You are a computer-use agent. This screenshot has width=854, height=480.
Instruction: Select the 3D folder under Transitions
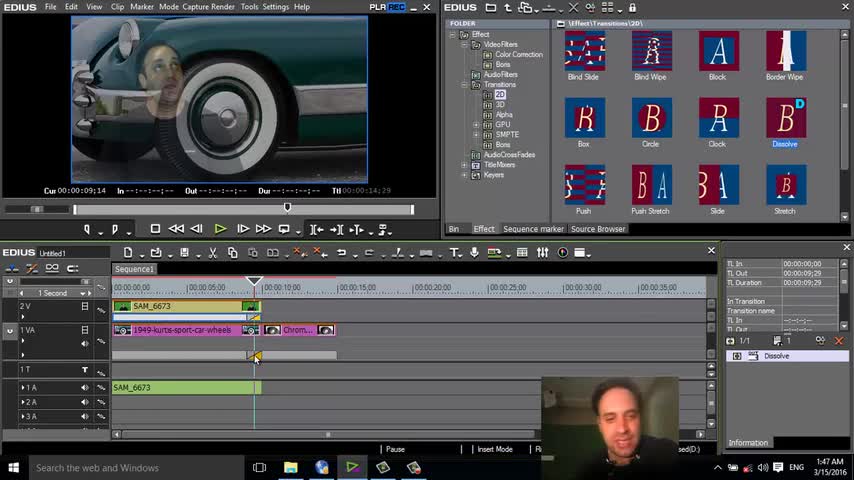click(x=500, y=105)
